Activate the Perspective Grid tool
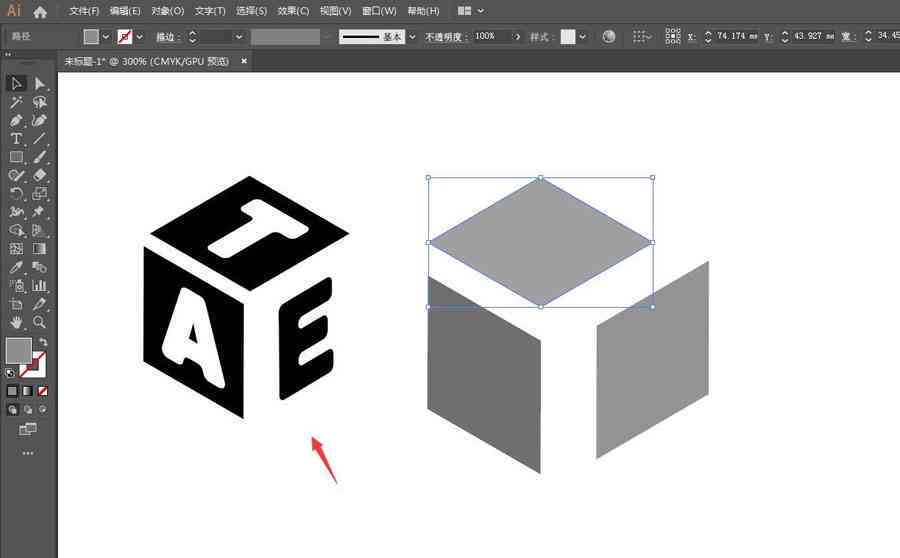Screen dimensions: 900x558 click(x=39, y=231)
